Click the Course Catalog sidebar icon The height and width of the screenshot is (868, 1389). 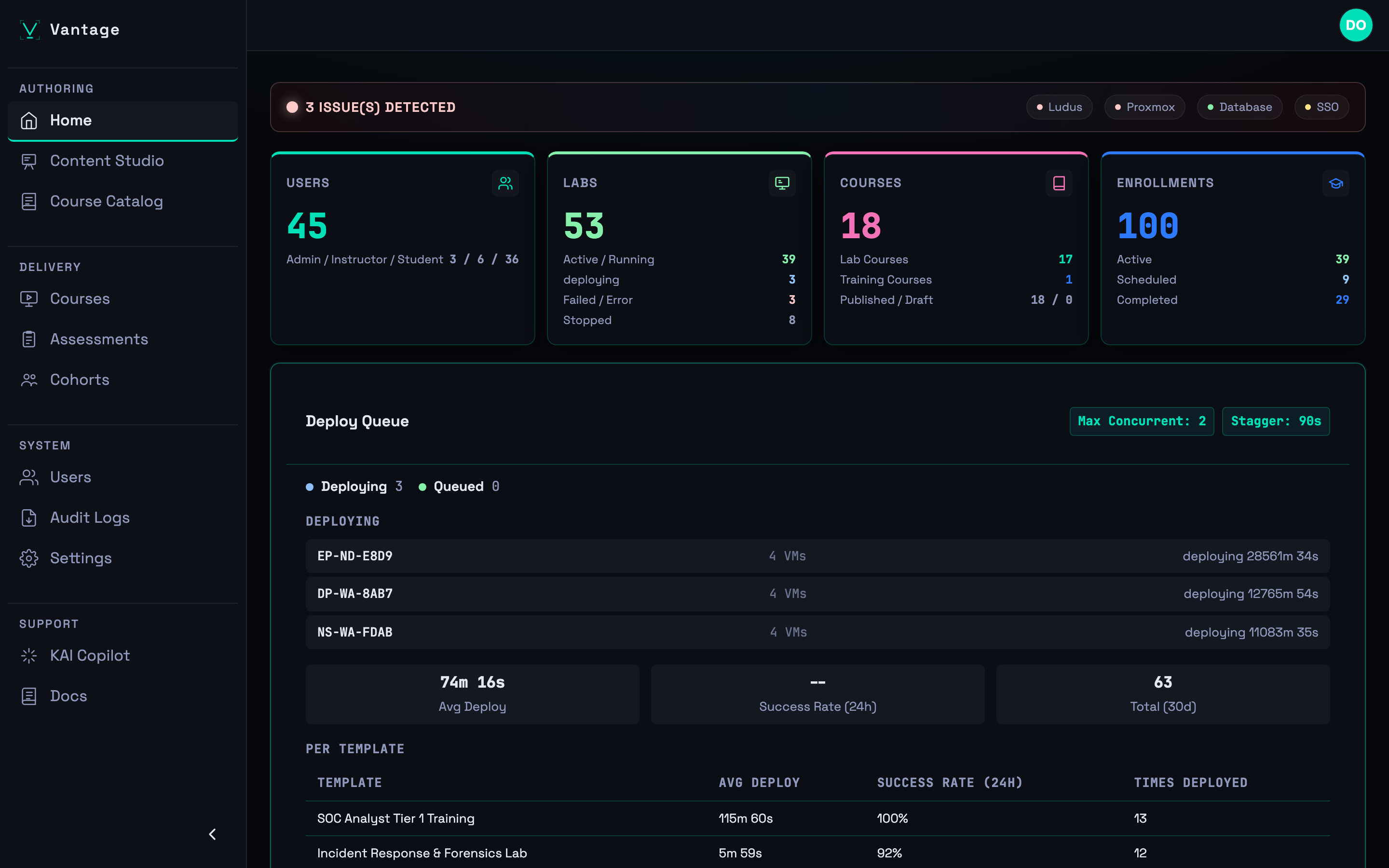(29, 202)
